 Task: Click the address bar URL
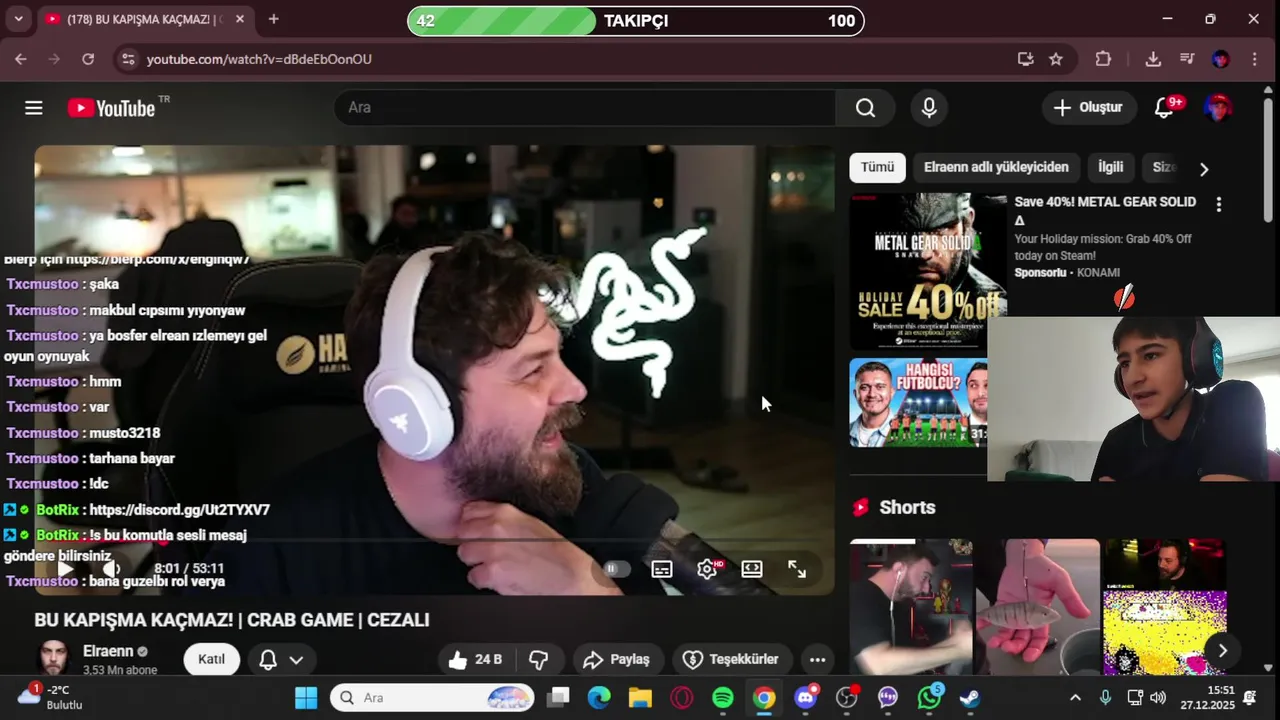point(259,59)
